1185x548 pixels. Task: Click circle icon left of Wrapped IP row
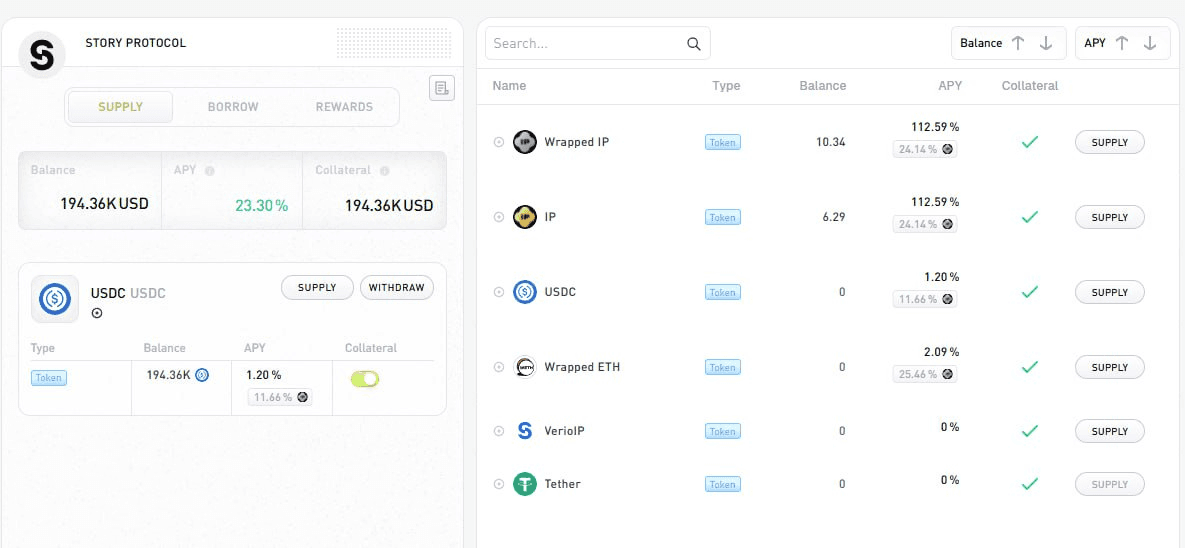[x=499, y=142]
